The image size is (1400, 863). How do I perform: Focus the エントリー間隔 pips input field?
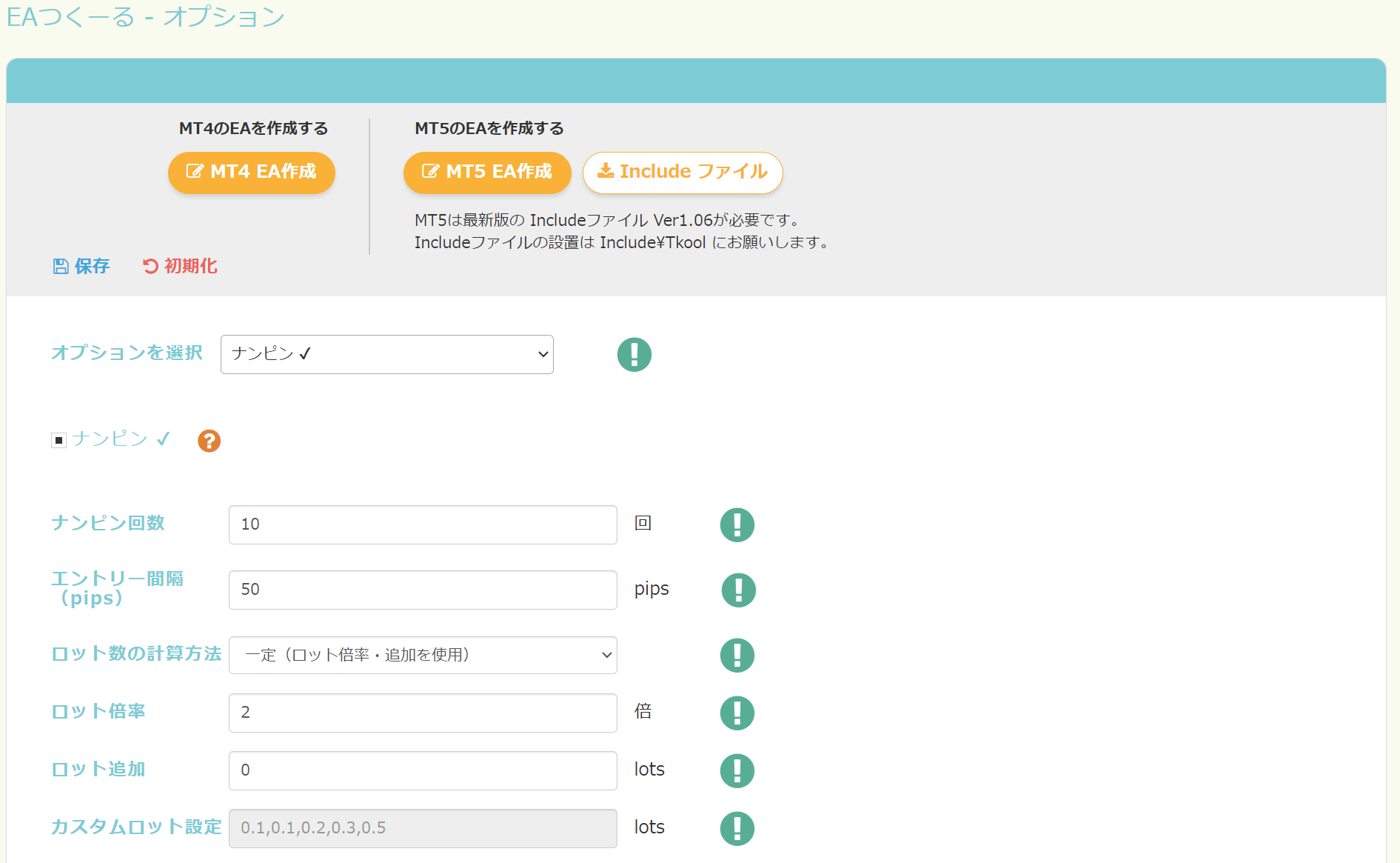coord(423,590)
